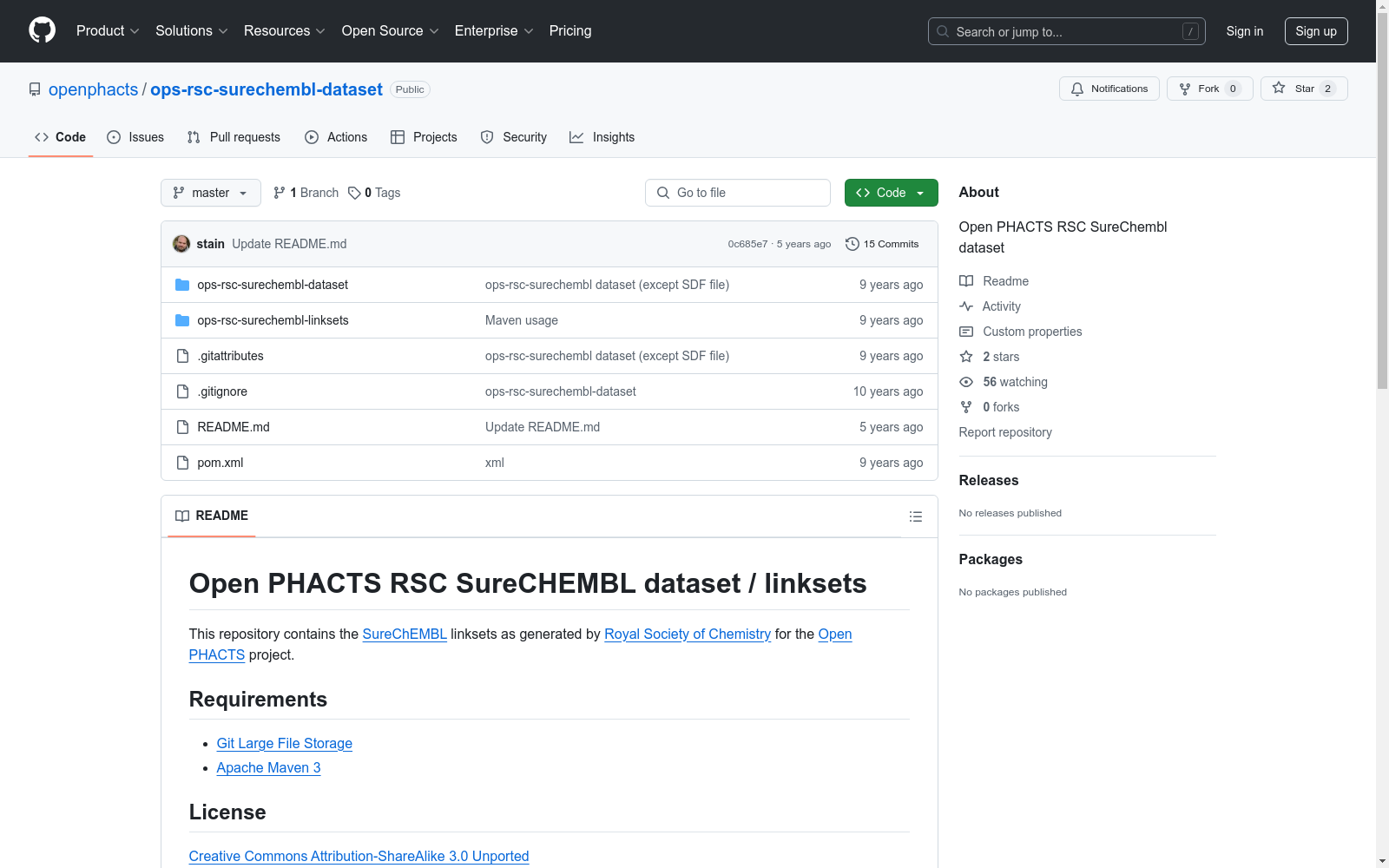Open the ops-rsc-surechembl-dataset folder
Image resolution: width=1389 pixels, height=868 pixels.
273,285
